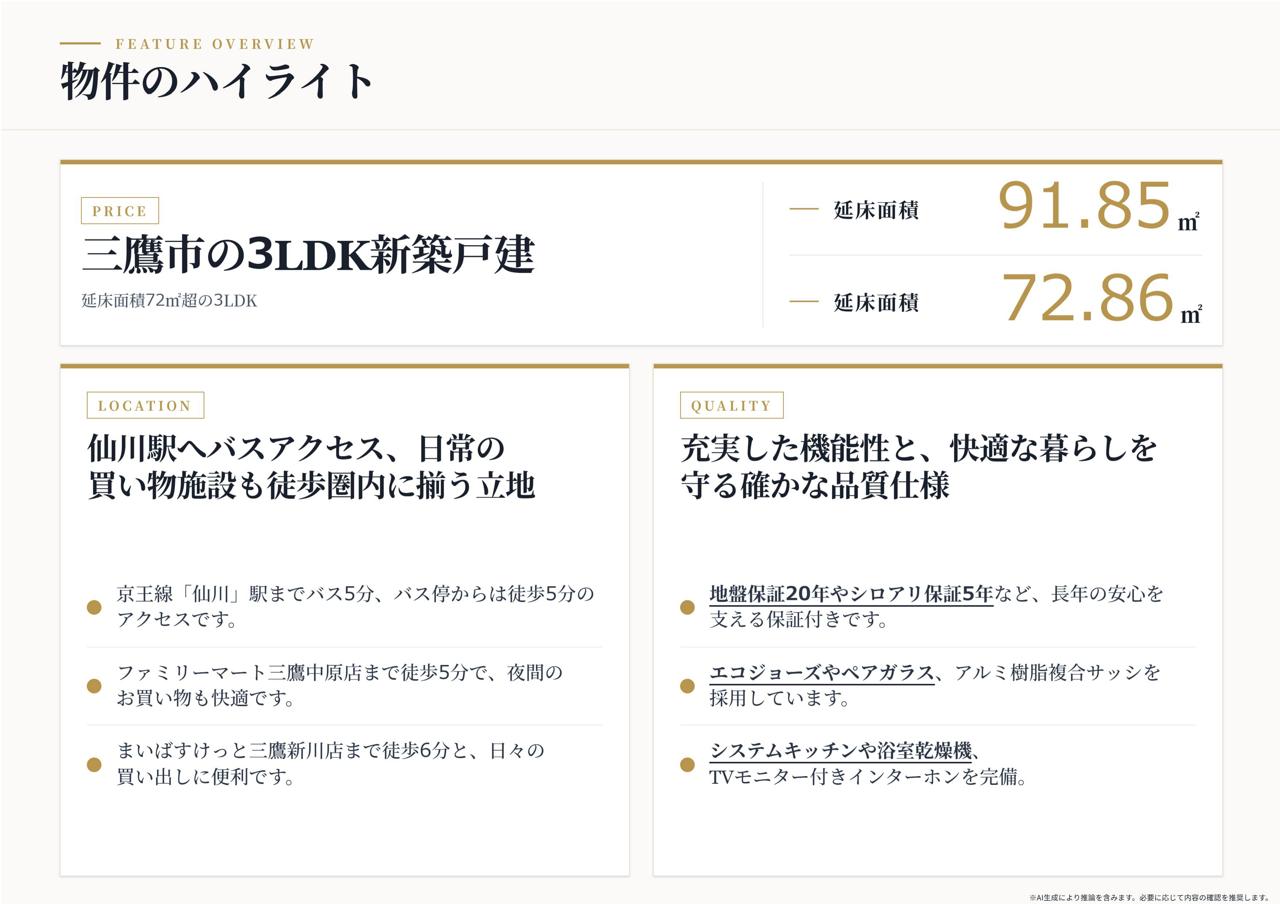The width and height of the screenshot is (1280, 904).
Task: Click the AI生成 disclaimer footnote text
Action: tap(1148, 897)
